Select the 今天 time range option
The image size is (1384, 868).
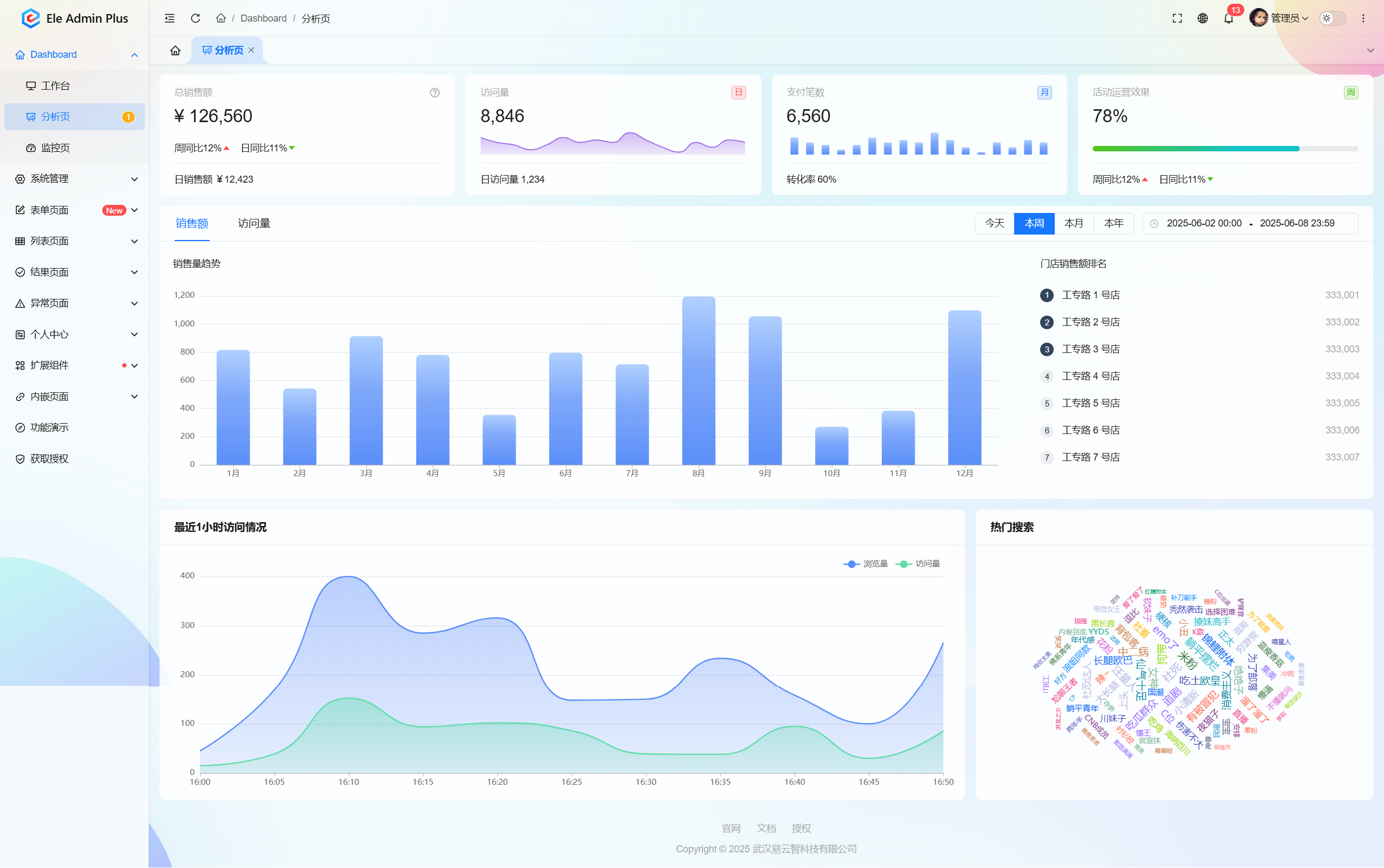pos(994,223)
